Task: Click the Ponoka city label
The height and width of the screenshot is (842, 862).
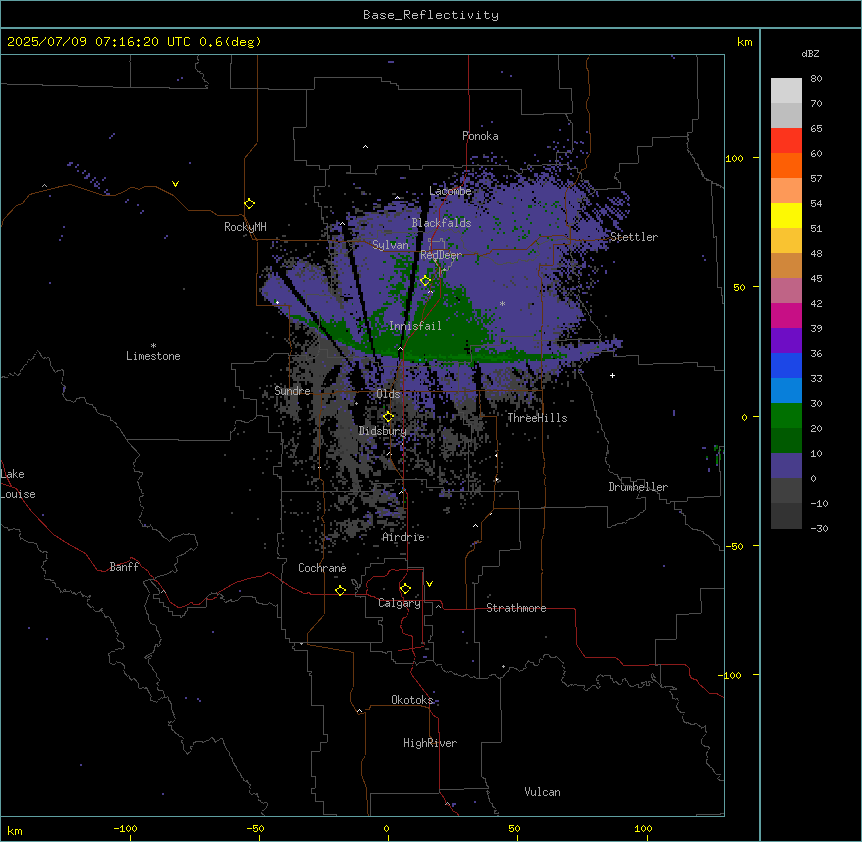Action: pos(480,136)
